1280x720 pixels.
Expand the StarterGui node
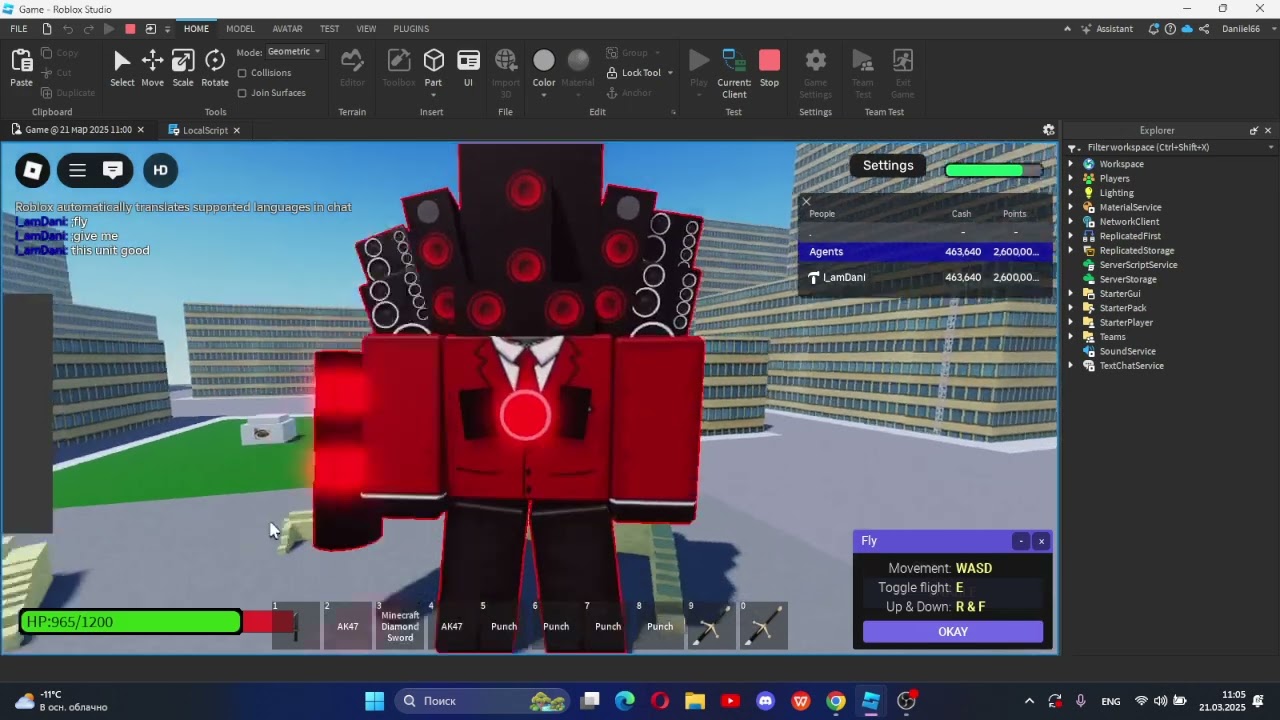point(1071,294)
